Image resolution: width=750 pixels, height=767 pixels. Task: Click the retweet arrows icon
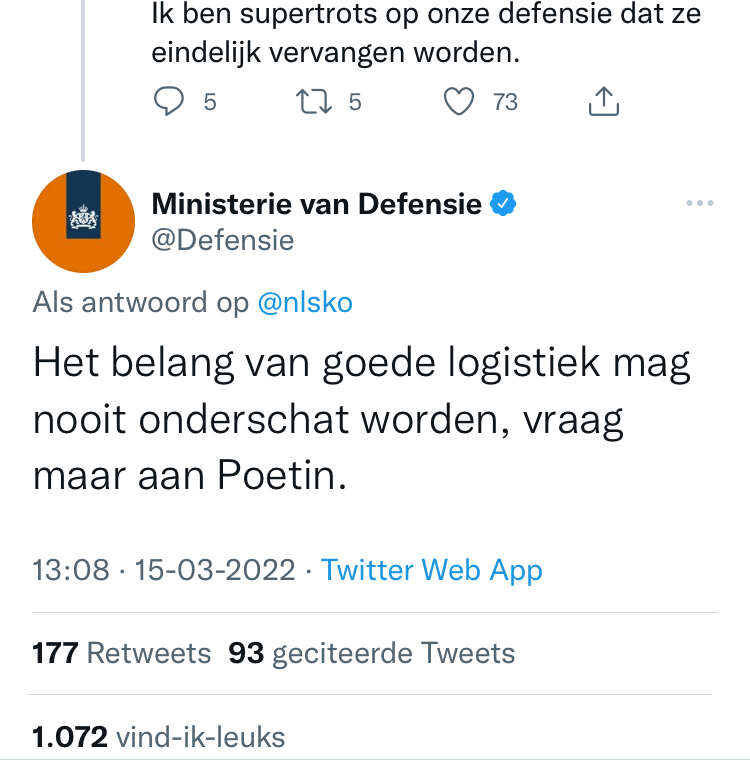(313, 101)
